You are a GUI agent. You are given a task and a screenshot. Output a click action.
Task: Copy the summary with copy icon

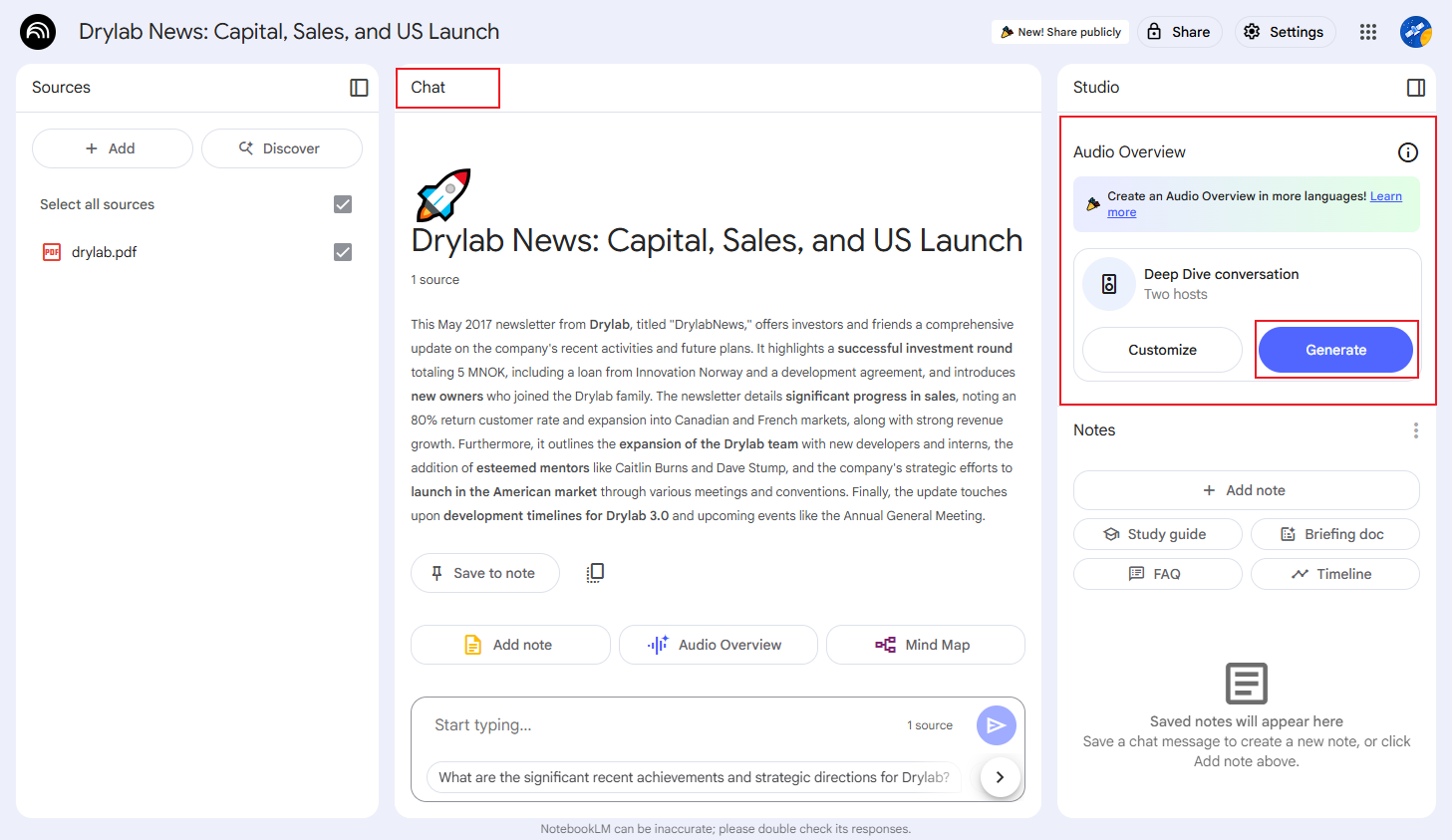pyautogui.click(x=595, y=573)
